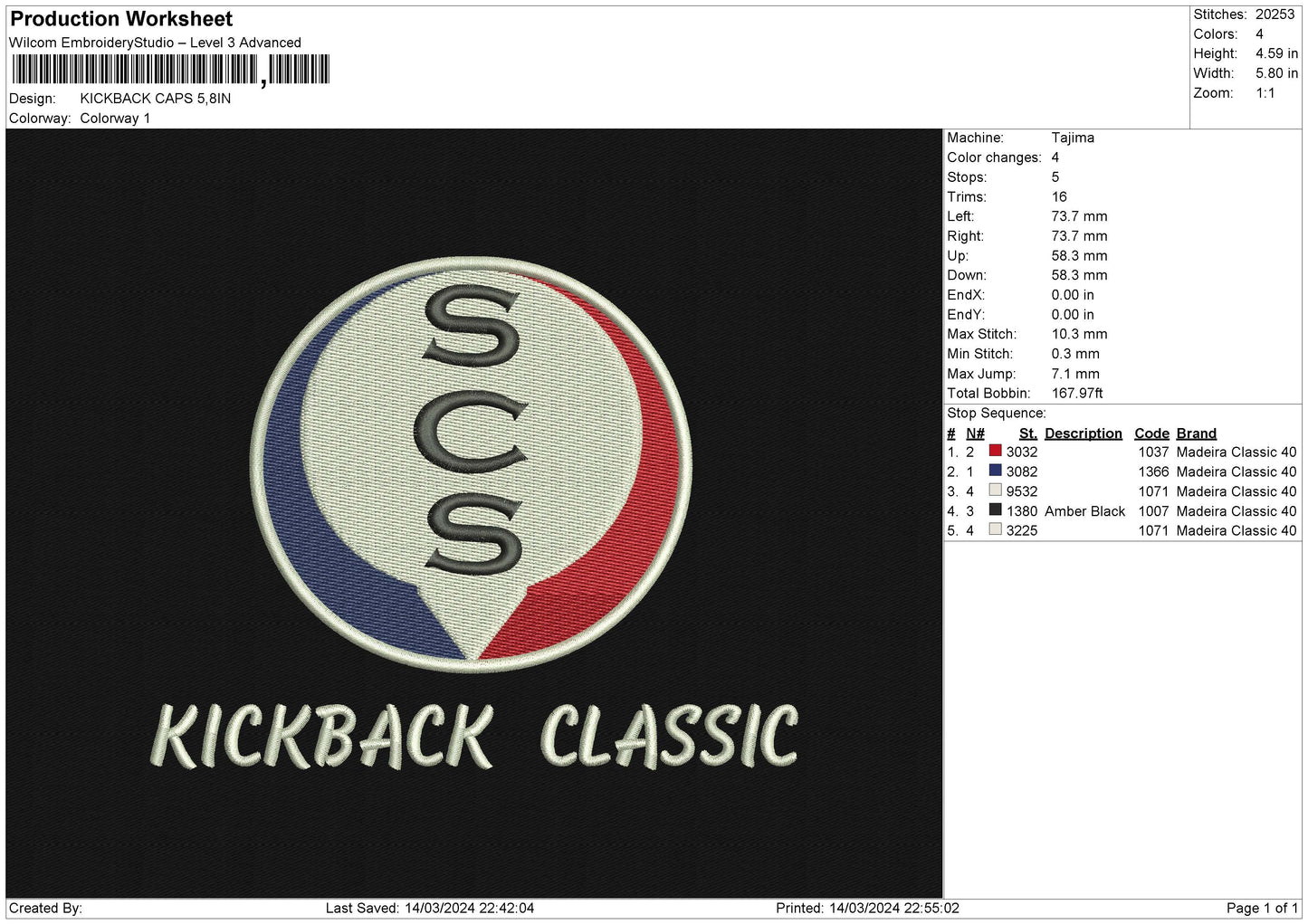The image size is (1308, 924).
Task: Click the Amber Black description text
Action: pyautogui.click(x=1084, y=511)
